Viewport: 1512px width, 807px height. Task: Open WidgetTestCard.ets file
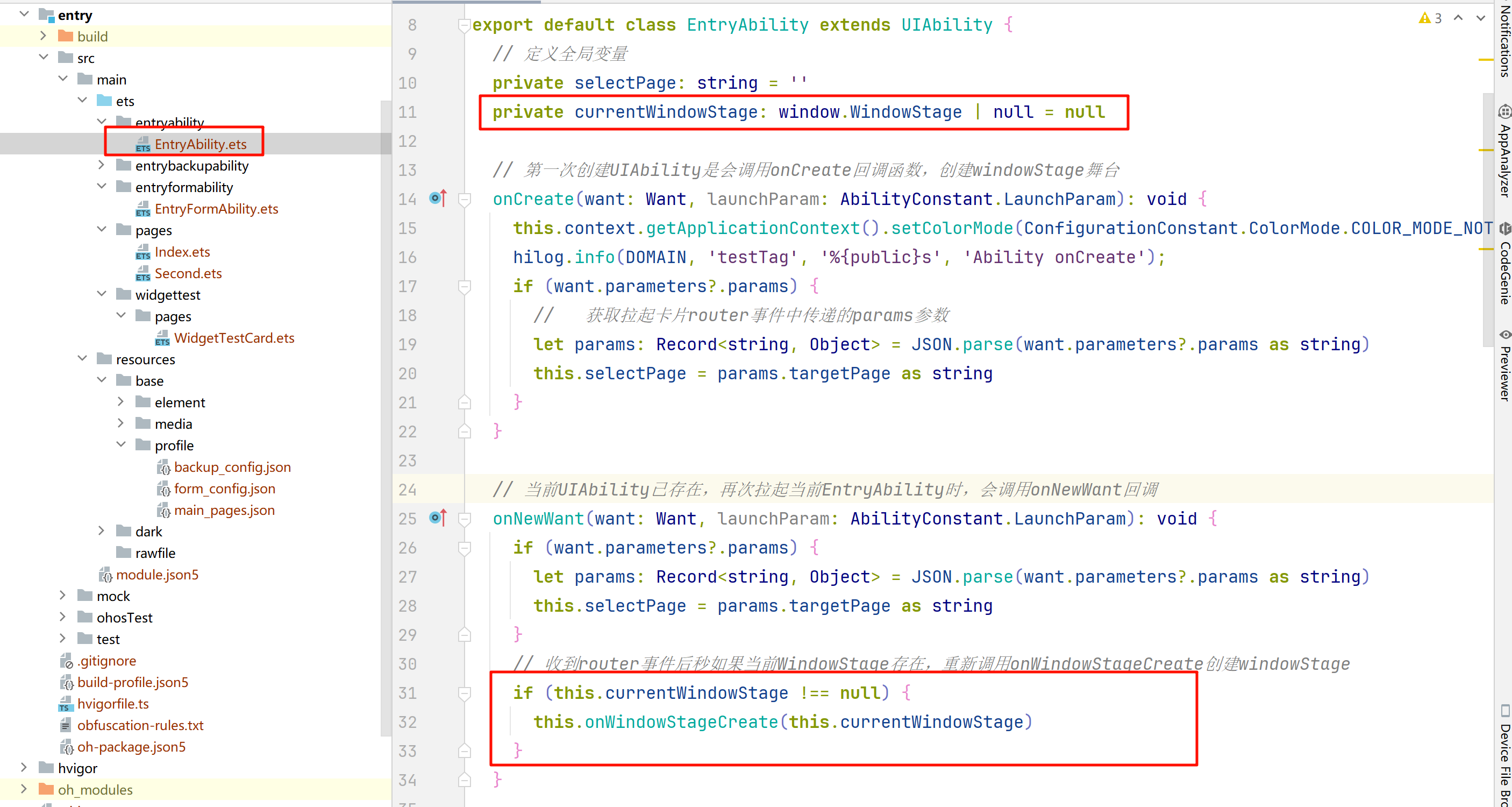point(233,338)
